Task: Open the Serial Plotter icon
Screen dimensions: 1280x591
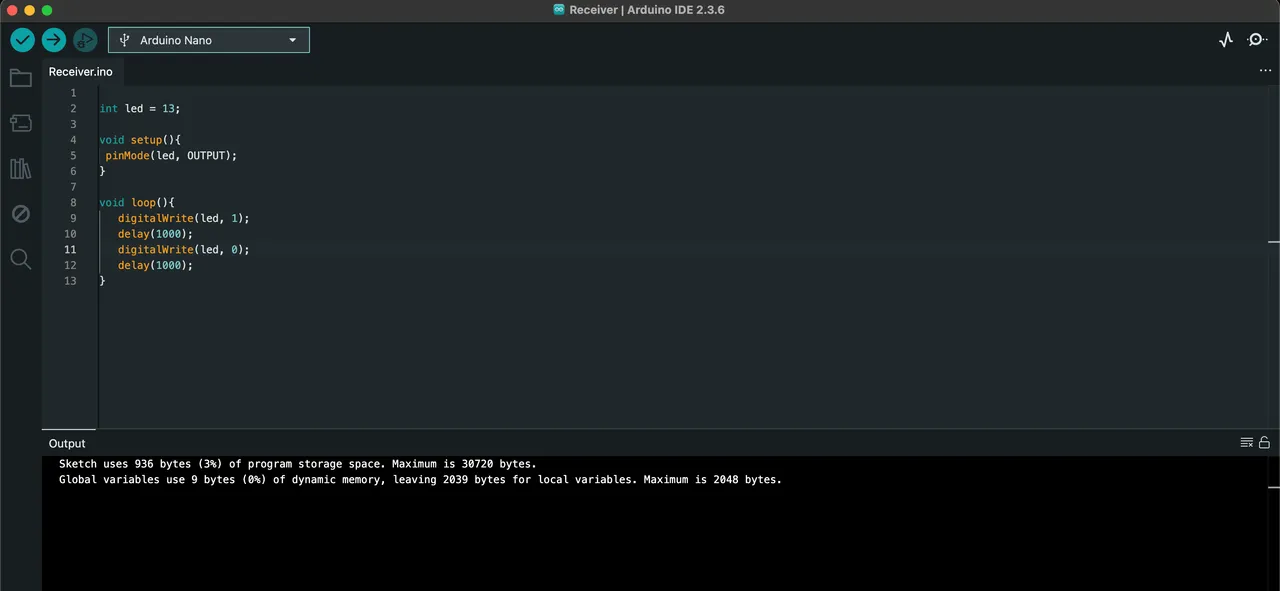Action: click(1226, 40)
